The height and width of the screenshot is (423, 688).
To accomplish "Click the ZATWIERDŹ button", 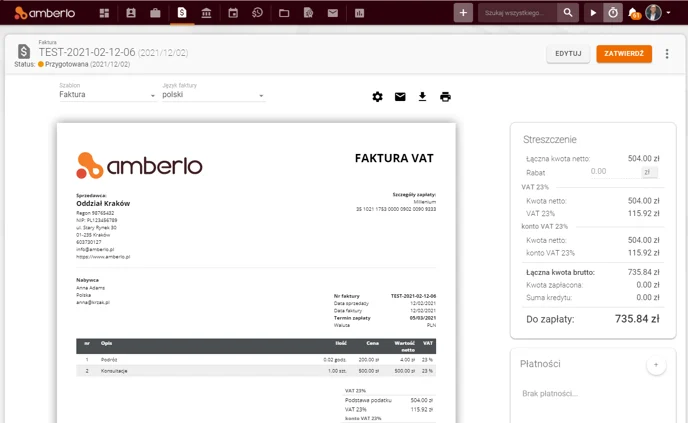I will [x=624, y=54].
